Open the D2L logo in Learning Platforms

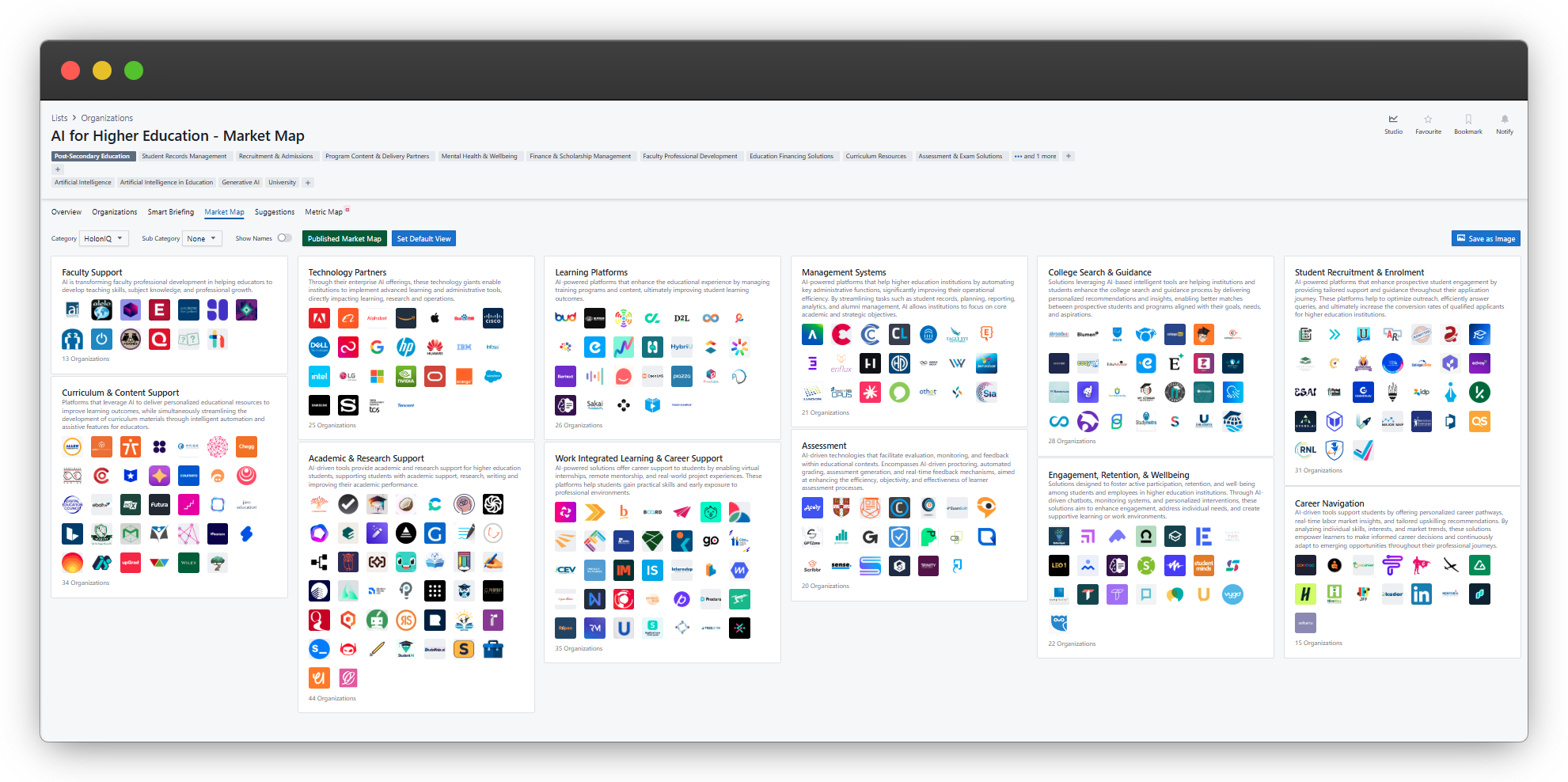tap(681, 318)
